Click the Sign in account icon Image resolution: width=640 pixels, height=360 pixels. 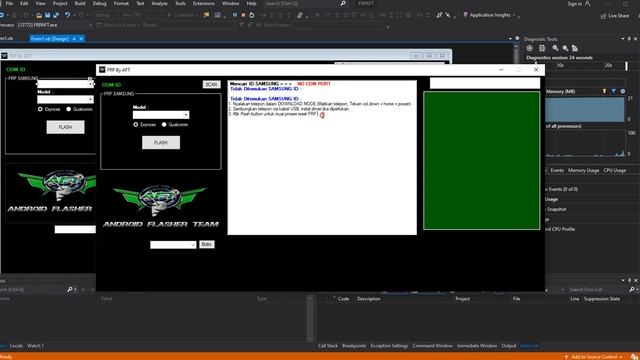pos(588,3)
